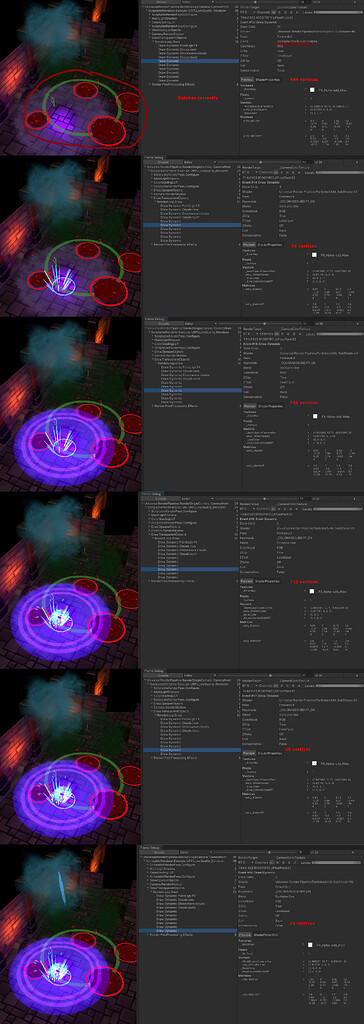Image resolution: width=364 pixels, height=1024 pixels.
Task: Click the white texture swatch in bottom panel
Action: click(310, 944)
